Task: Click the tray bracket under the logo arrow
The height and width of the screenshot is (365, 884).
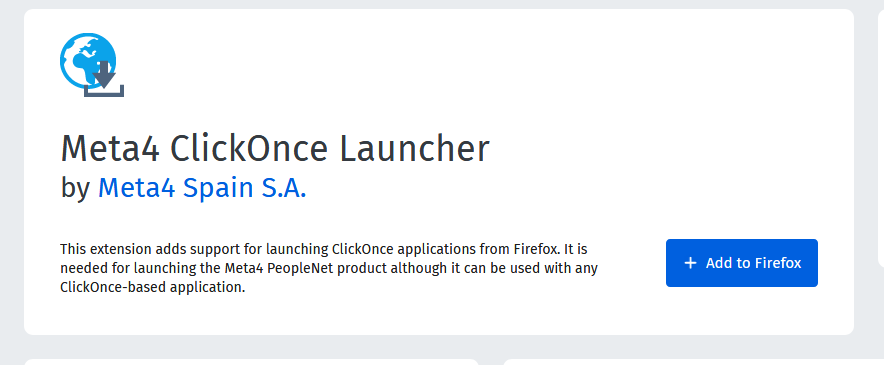Action: click(x=104, y=91)
